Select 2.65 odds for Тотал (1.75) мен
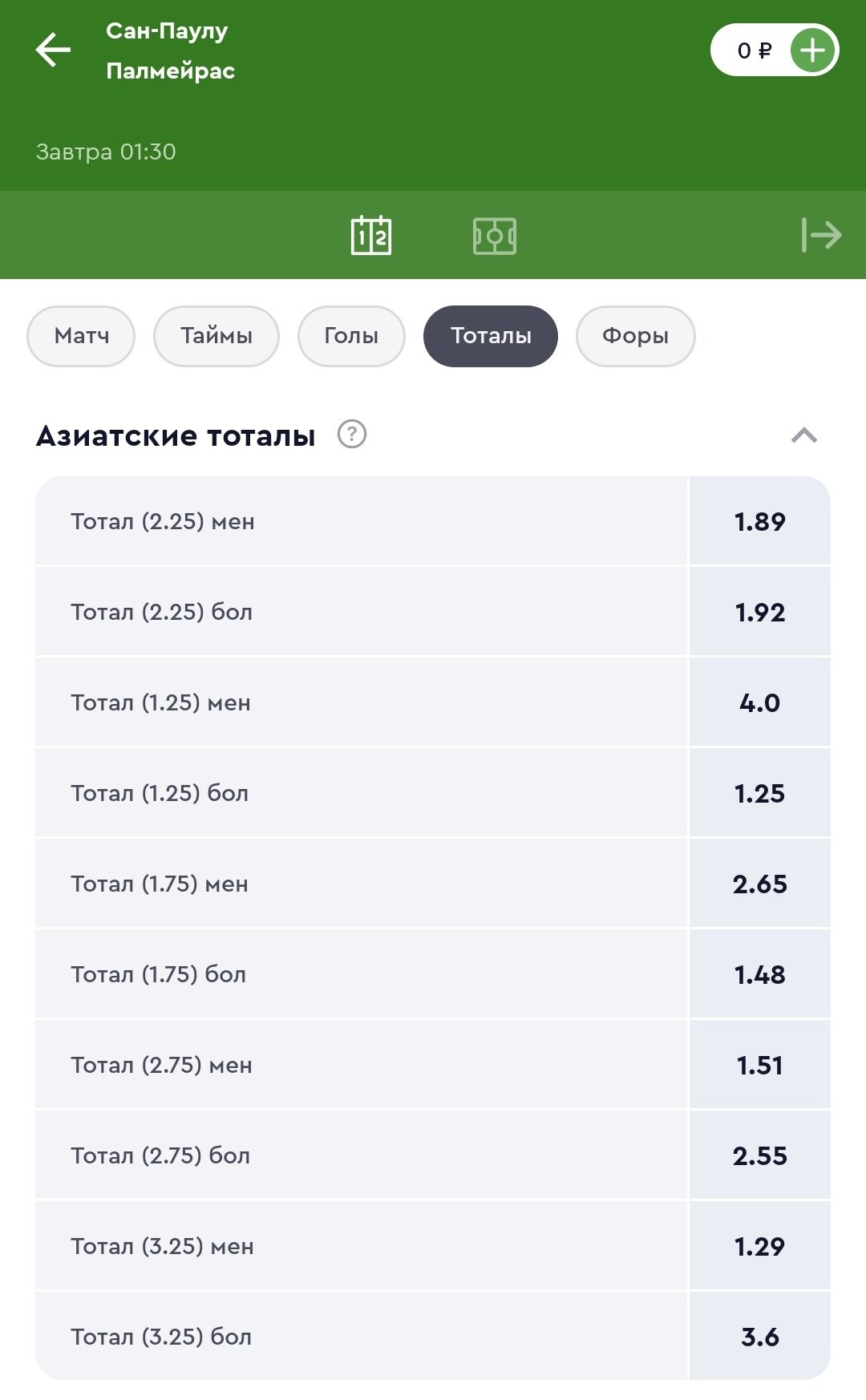This screenshot has height=1400, width=866. click(759, 884)
